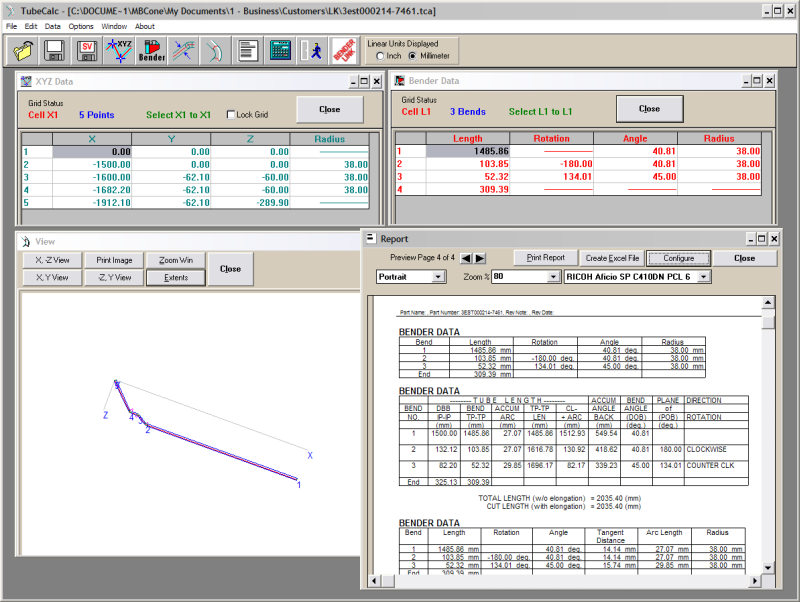Click the report document toolbar icon
Screen dimensions: 800x602
click(x=249, y=49)
